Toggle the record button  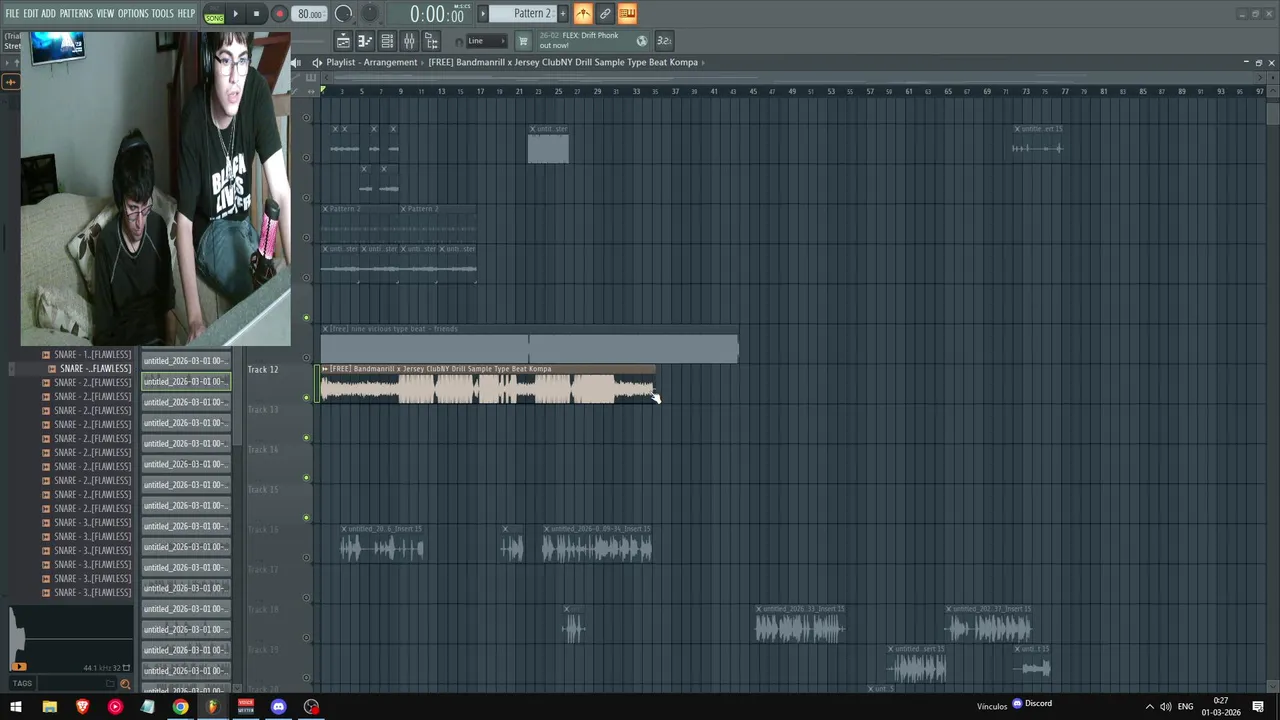(x=279, y=14)
